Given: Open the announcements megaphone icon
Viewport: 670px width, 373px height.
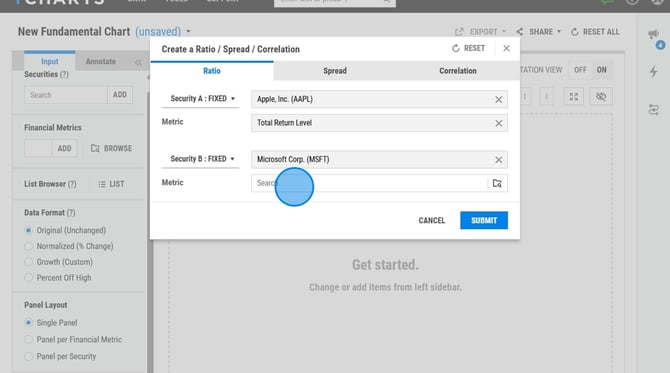Looking at the screenshot, I should [653, 34].
